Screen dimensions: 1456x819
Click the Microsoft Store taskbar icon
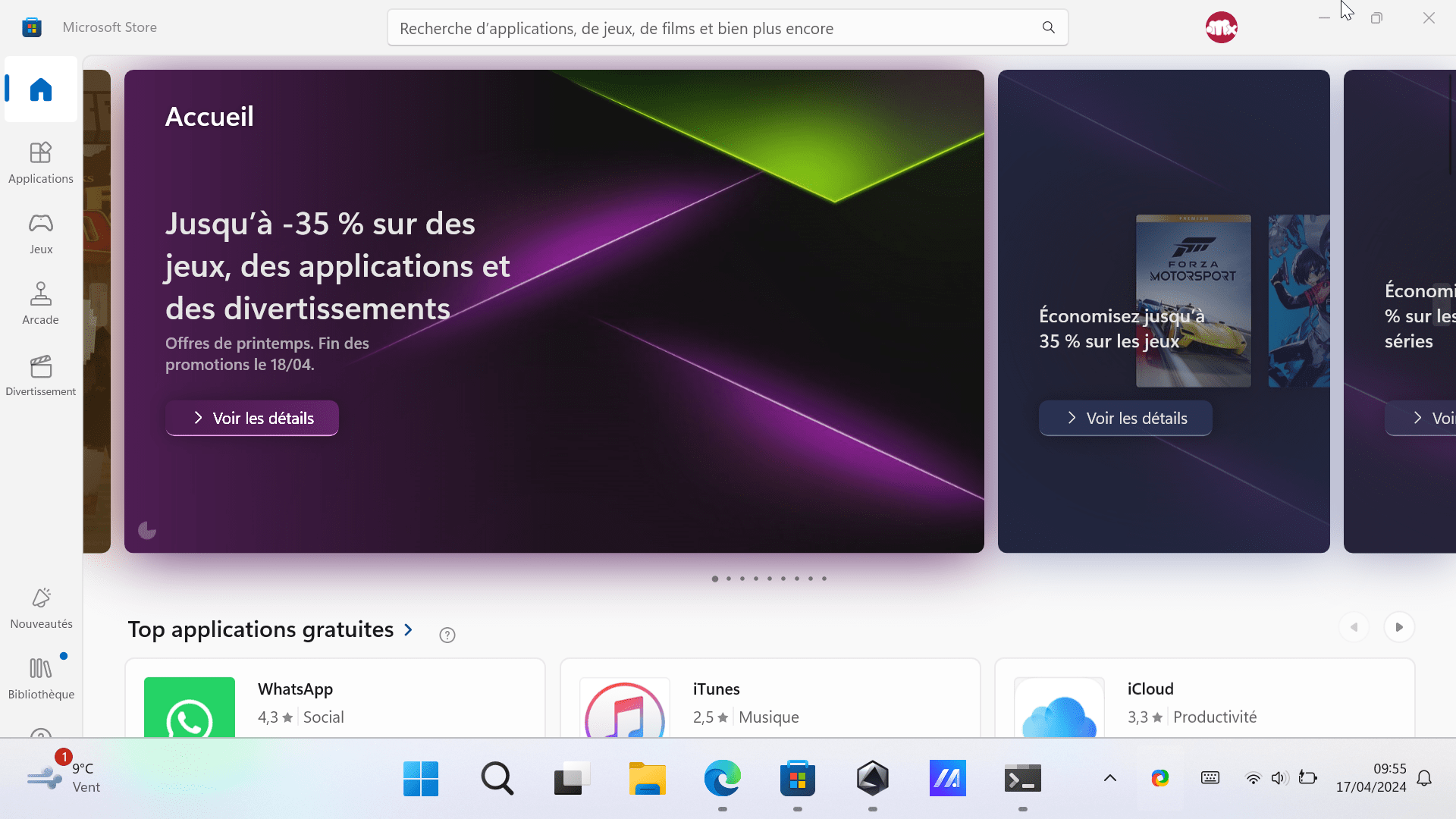coord(797,778)
